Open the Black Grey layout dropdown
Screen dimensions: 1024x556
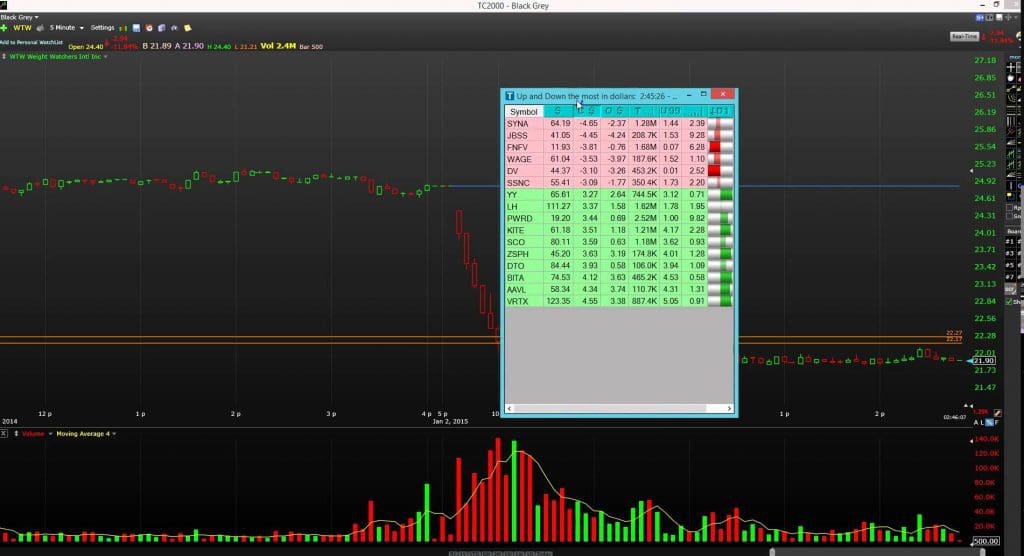(x=20, y=17)
